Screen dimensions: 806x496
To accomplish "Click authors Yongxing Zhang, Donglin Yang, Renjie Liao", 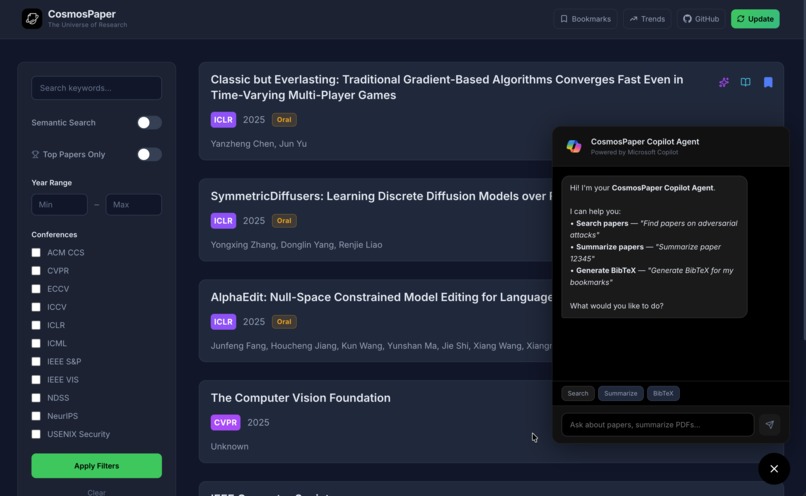I will (296, 245).
